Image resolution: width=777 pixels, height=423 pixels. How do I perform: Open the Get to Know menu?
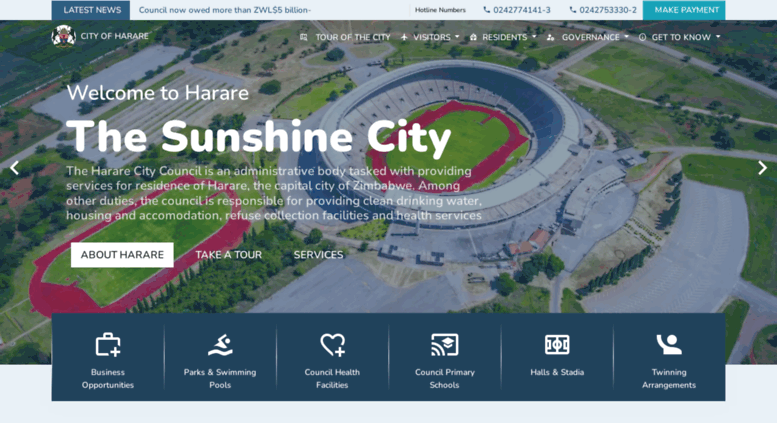coord(680,37)
